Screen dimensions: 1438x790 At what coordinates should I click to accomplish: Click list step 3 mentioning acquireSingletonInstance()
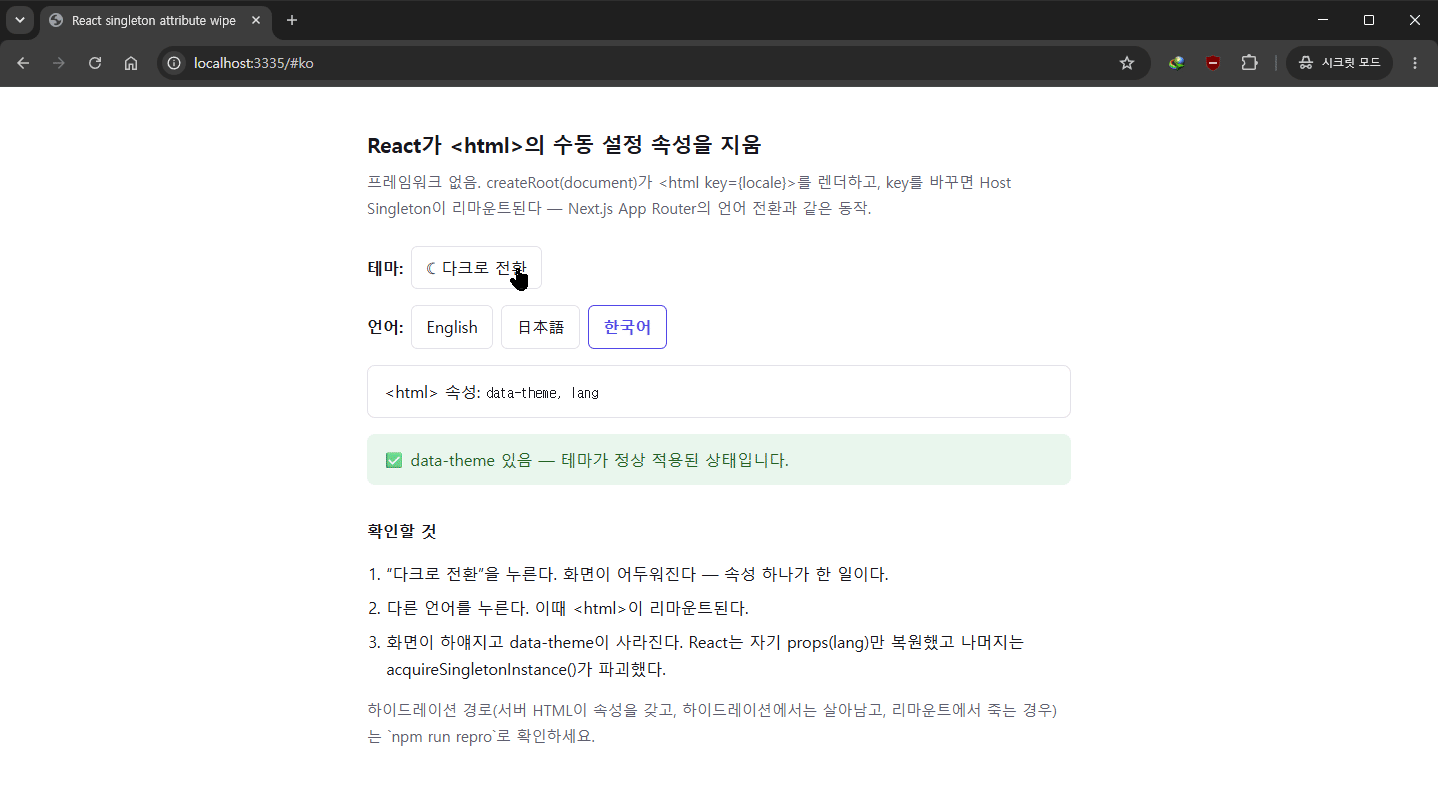click(x=705, y=656)
